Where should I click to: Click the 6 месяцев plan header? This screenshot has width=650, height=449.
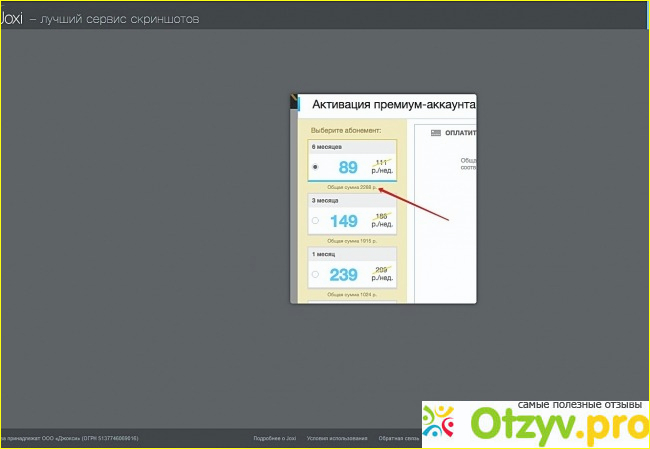tap(327, 147)
